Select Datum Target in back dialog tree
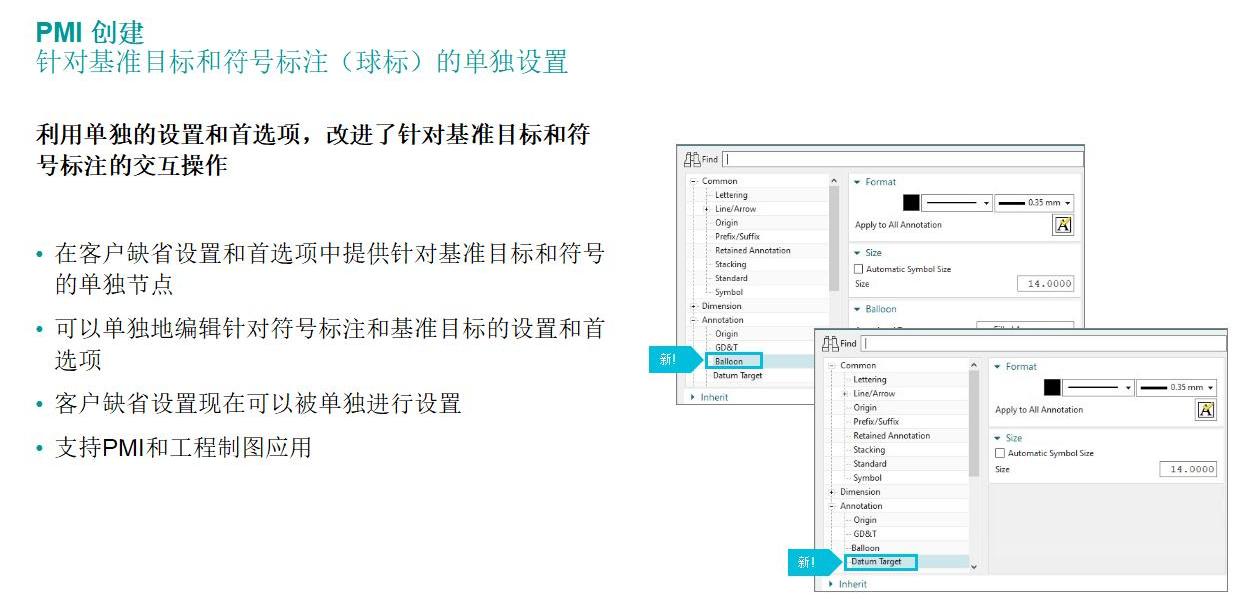Image resolution: width=1237 pixels, height=613 pixels. [738, 376]
